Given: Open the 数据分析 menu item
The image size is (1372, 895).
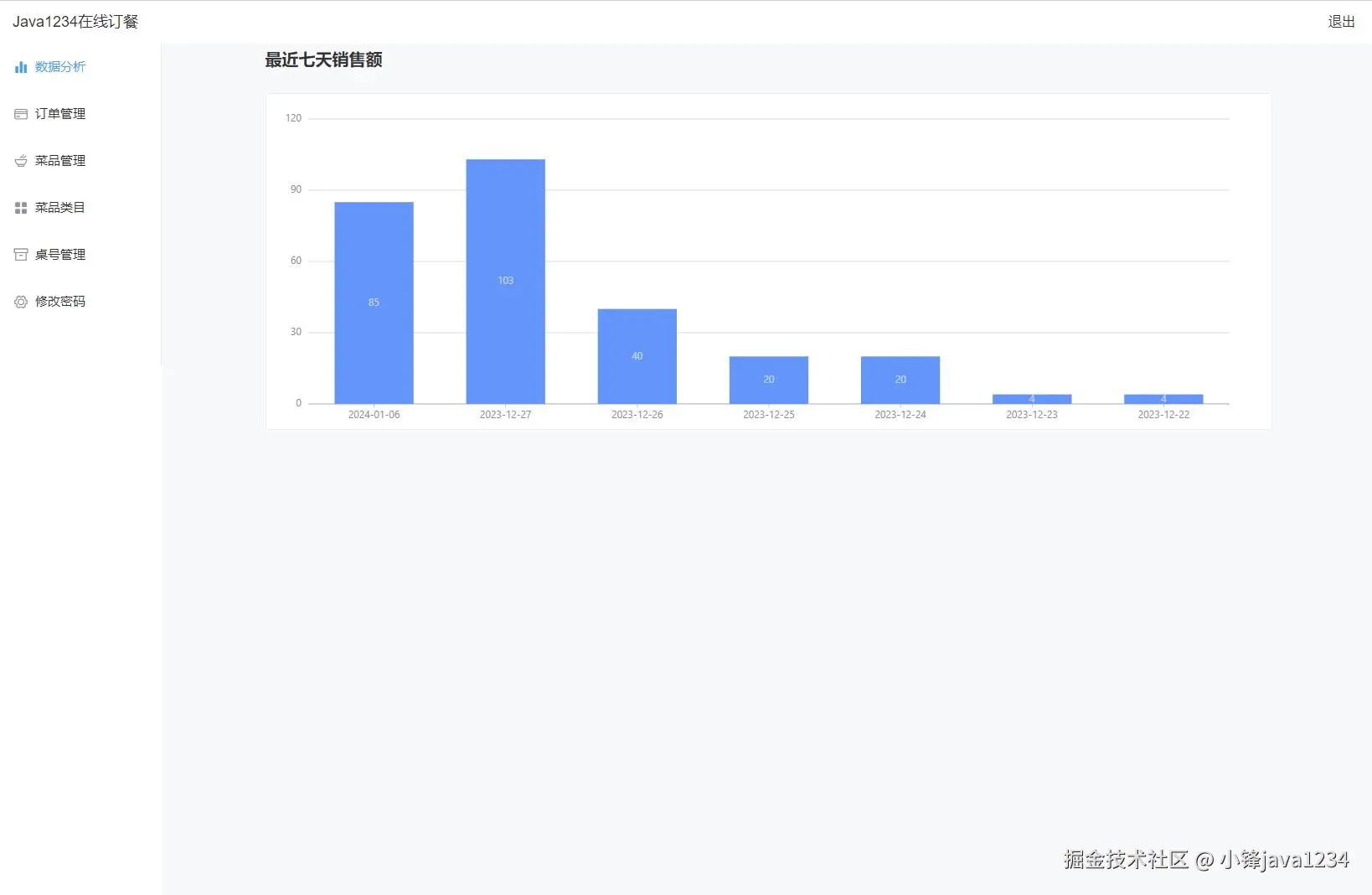Looking at the screenshot, I should [80, 67].
